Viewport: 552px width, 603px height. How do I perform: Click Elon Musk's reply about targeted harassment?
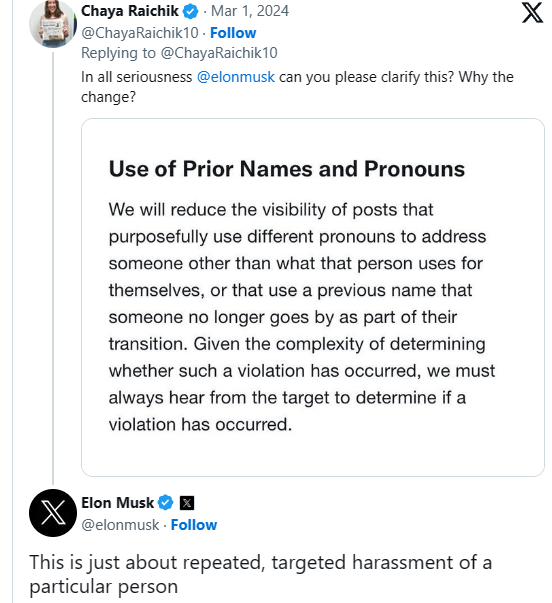click(x=260, y=574)
